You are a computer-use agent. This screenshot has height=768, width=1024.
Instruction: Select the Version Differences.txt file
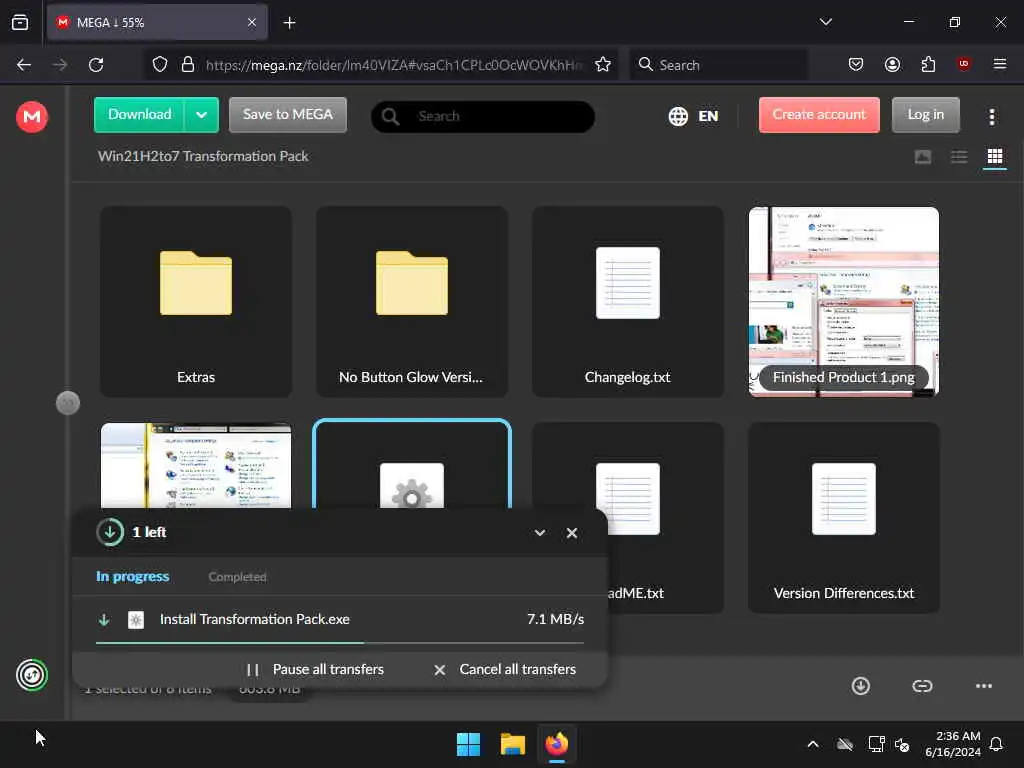pyautogui.click(x=844, y=517)
